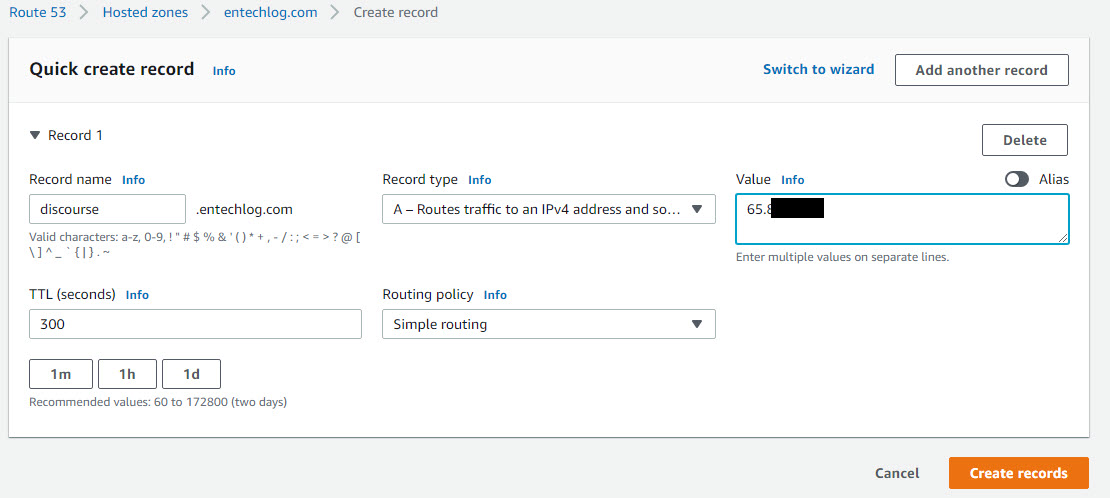Open the Route 53 breadcrumb link

[38, 12]
